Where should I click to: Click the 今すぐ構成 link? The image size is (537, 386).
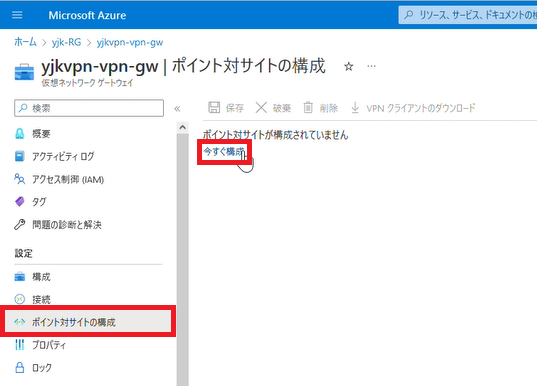[x=224, y=151]
